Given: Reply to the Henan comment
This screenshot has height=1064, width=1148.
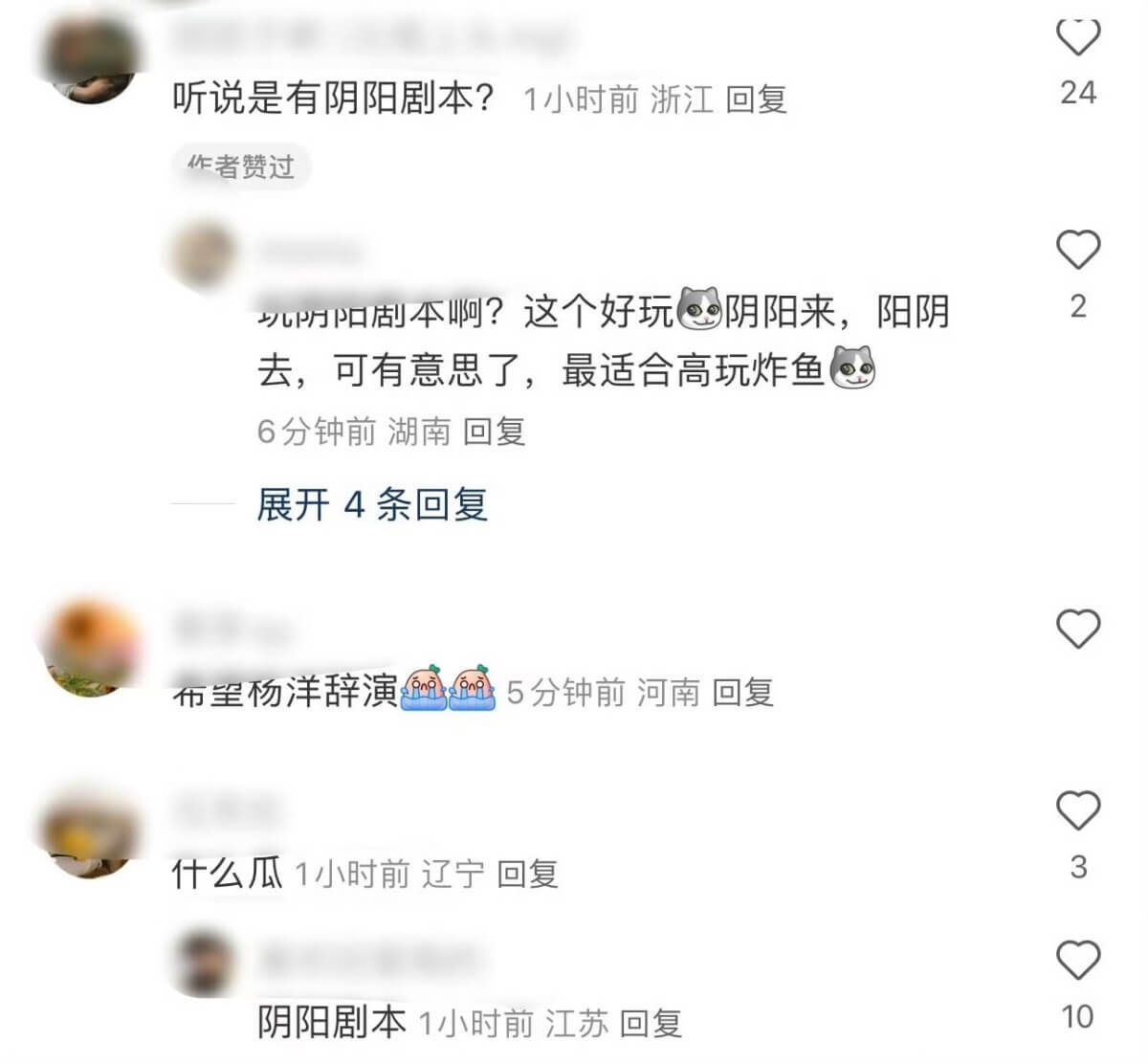Looking at the screenshot, I should pos(743,692).
